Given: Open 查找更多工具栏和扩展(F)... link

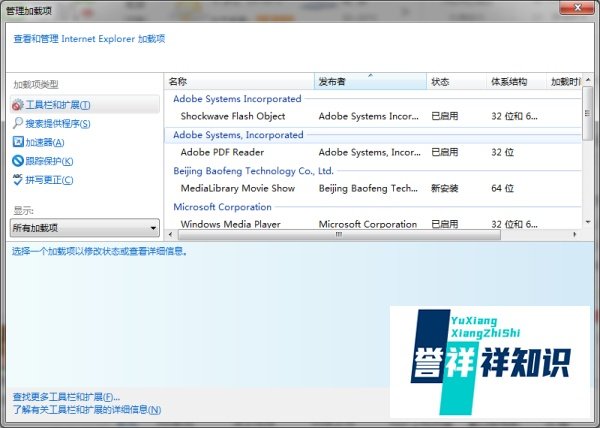Looking at the screenshot, I should pyautogui.click(x=66, y=397).
